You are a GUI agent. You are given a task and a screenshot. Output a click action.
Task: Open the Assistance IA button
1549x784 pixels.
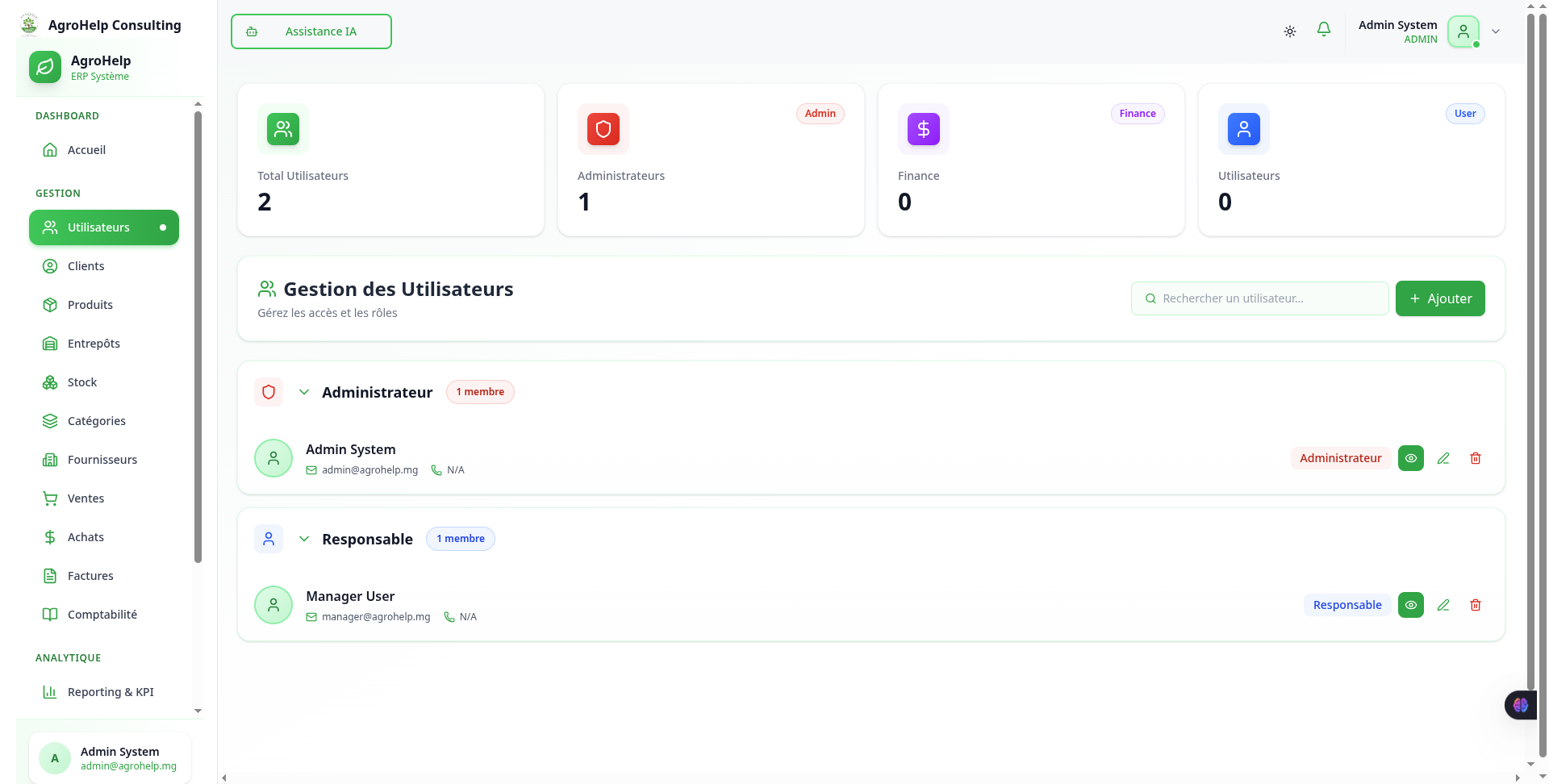[311, 31]
